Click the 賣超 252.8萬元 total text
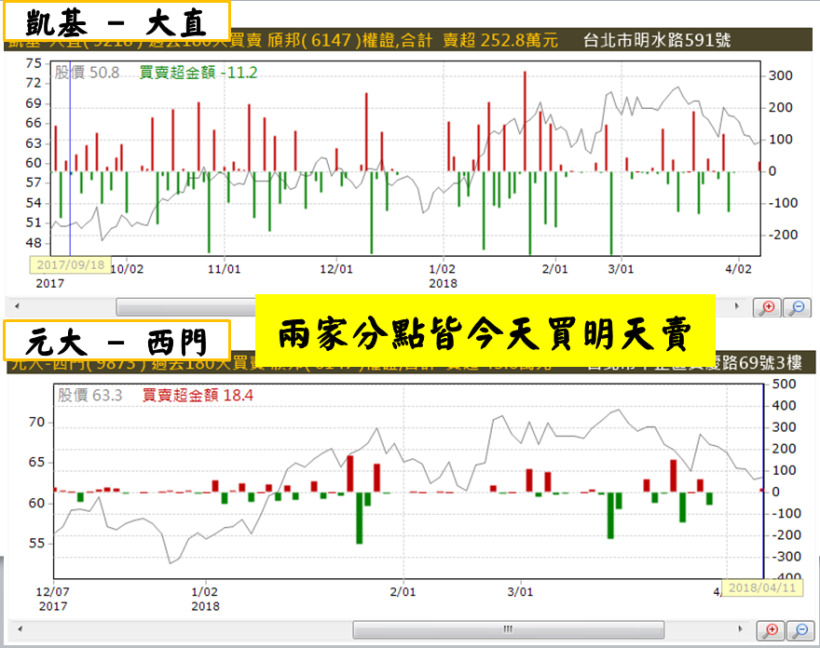 pyautogui.click(x=500, y=40)
